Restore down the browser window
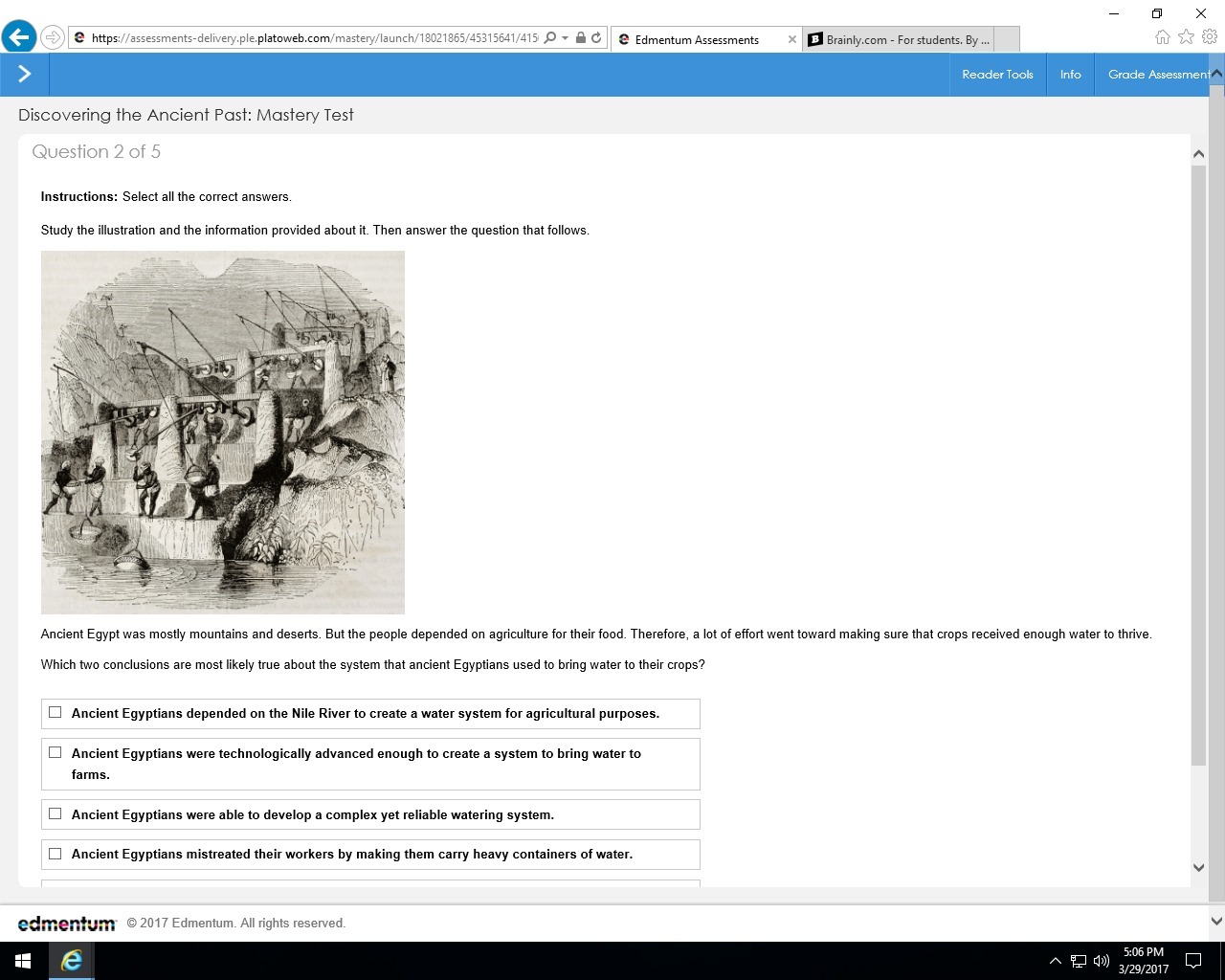 pyautogui.click(x=1157, y=13)
